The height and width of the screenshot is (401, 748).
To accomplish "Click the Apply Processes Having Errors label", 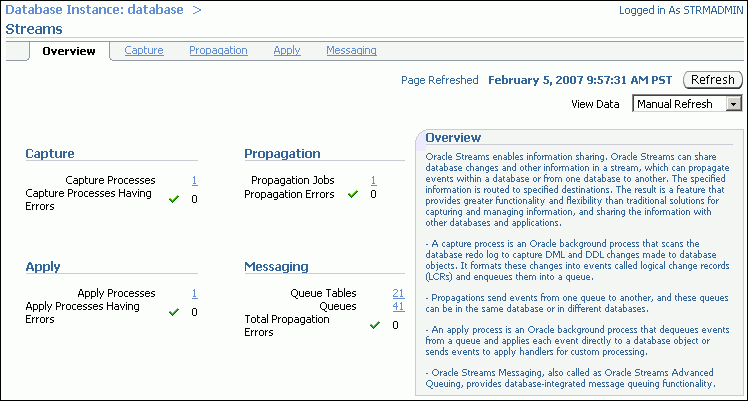I will point(83,313).
